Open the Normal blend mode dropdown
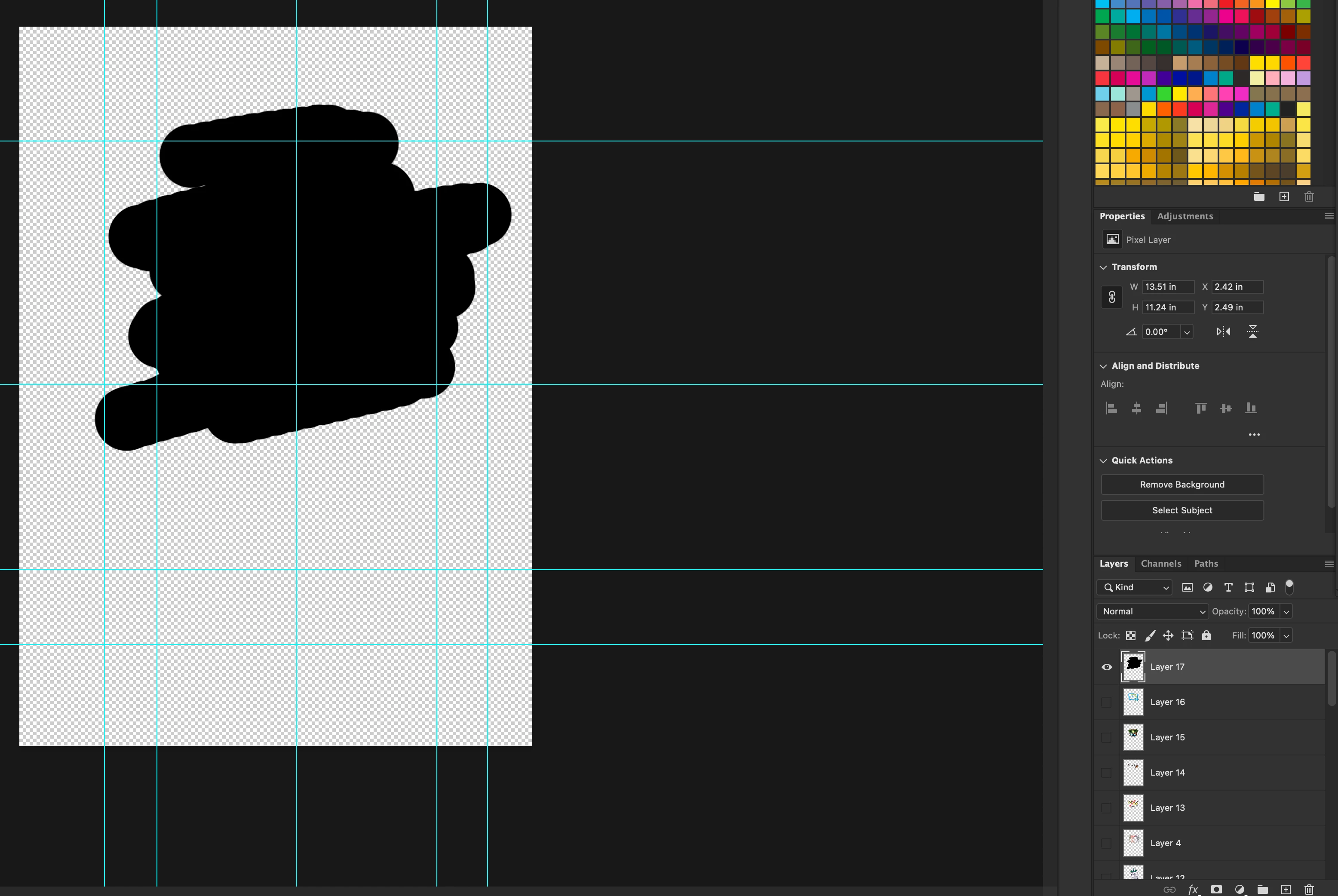 click(x=1152, y=611)
